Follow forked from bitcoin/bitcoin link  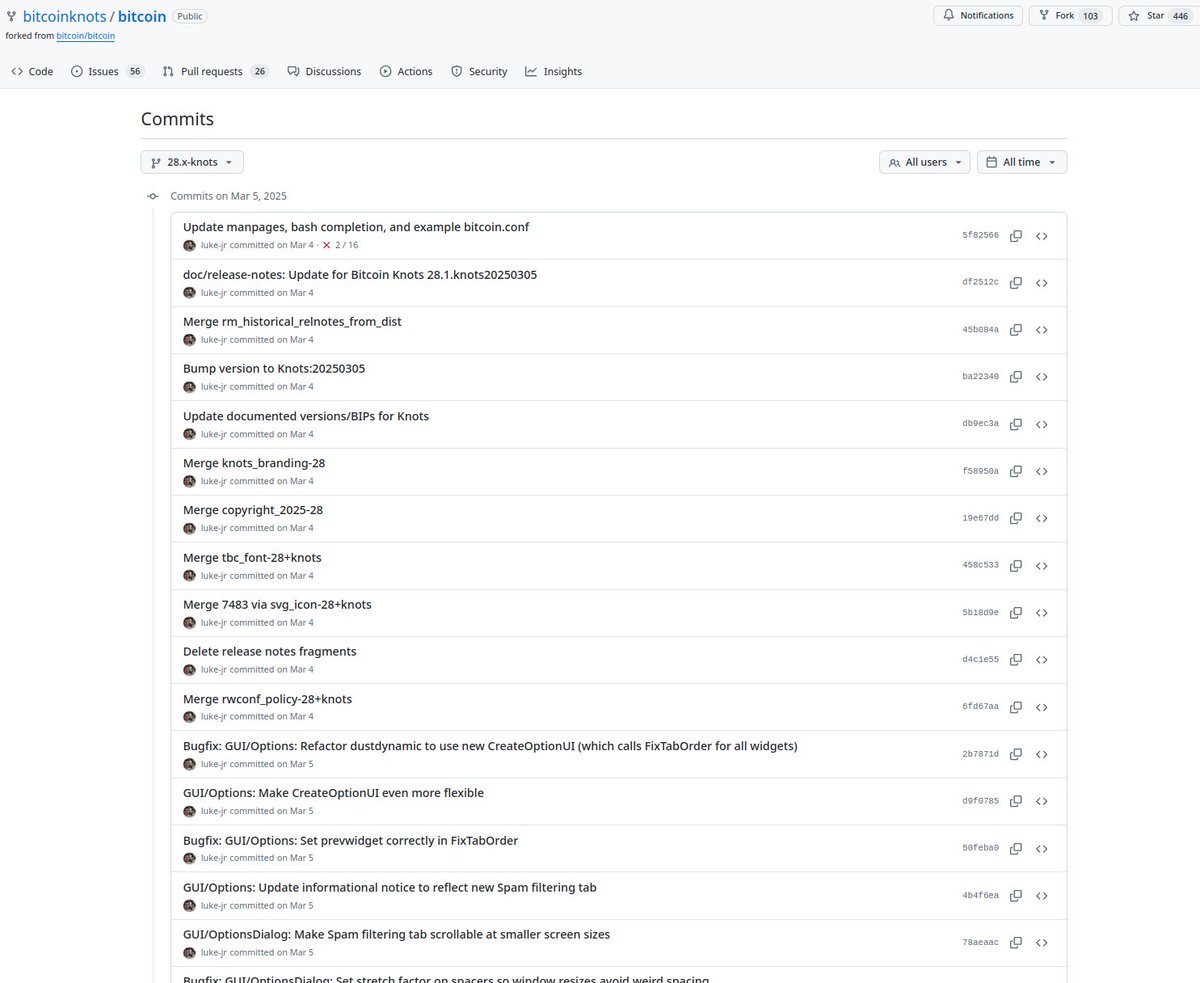[86, 36]
